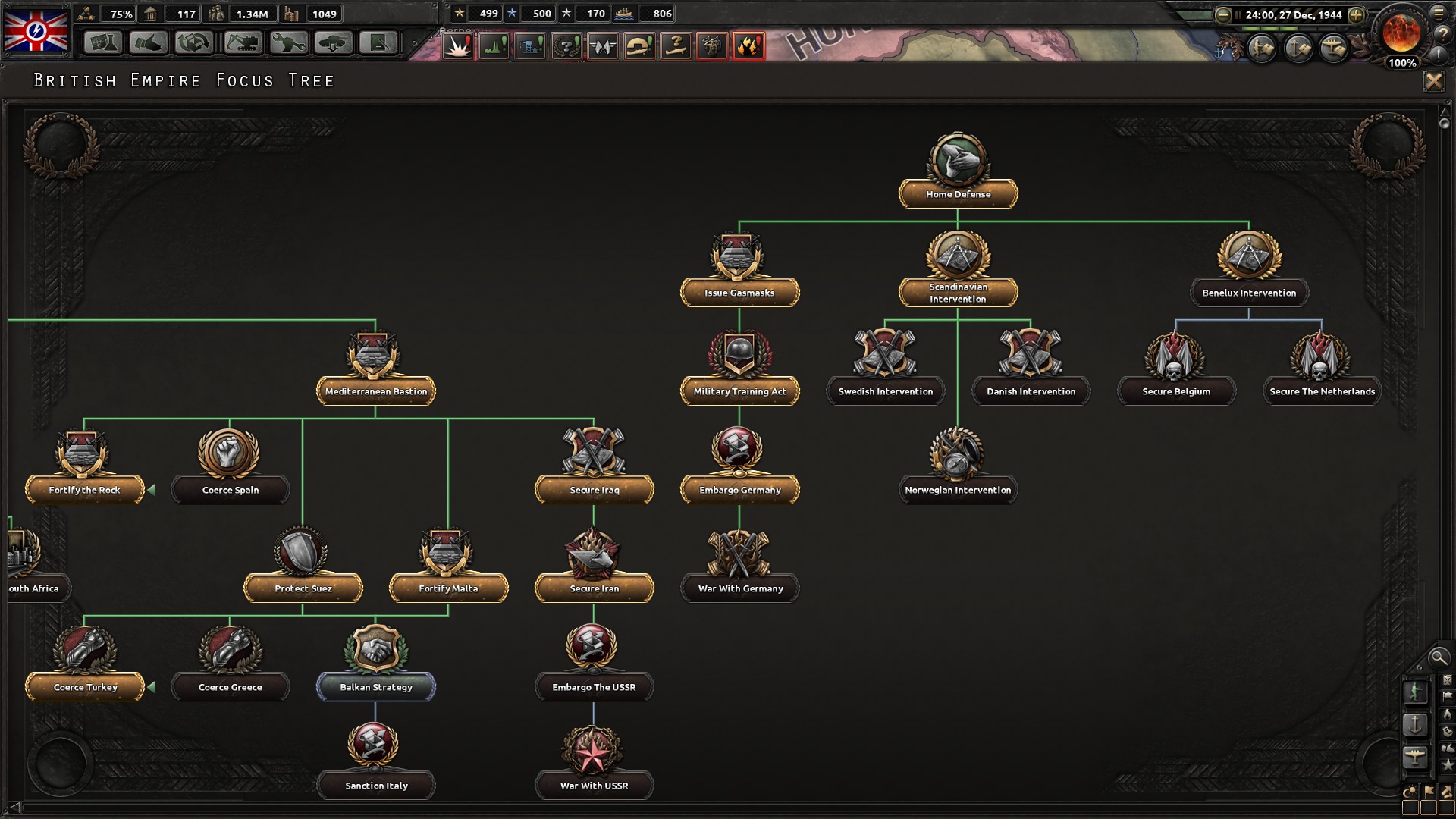Toggle the land units infantry map mode
This screenshot has height=819, width=1456.
tap(1415, 692)
